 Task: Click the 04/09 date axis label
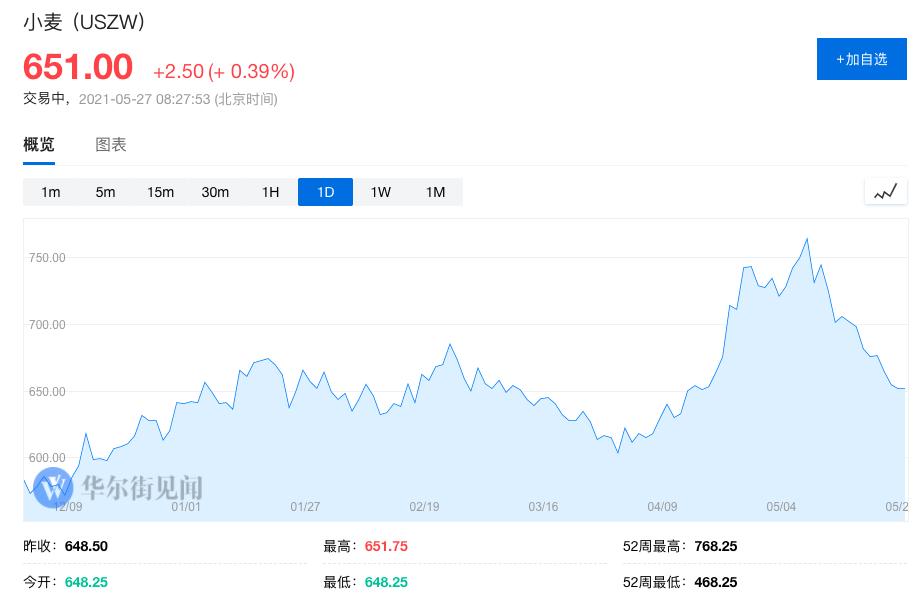click(662, 507)
